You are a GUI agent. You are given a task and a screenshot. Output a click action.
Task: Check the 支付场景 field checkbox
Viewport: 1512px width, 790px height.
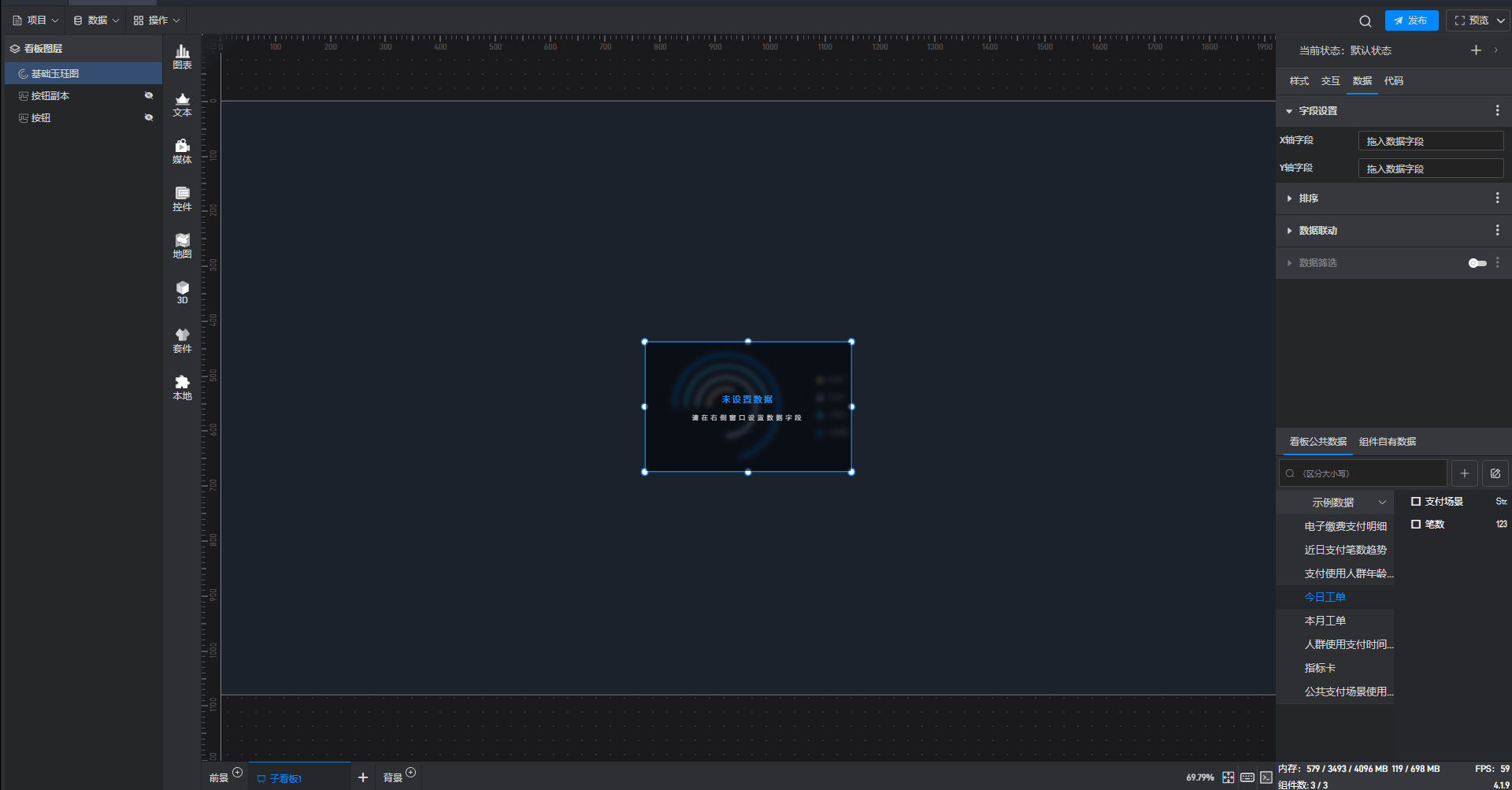[1416, 502]
